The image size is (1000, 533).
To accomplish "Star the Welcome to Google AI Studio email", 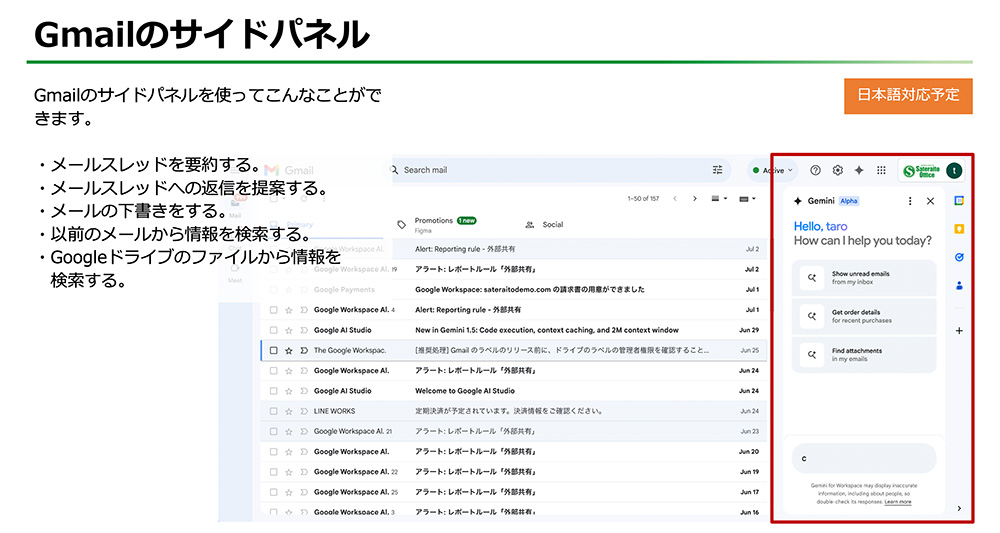I will tap(289, 391).
